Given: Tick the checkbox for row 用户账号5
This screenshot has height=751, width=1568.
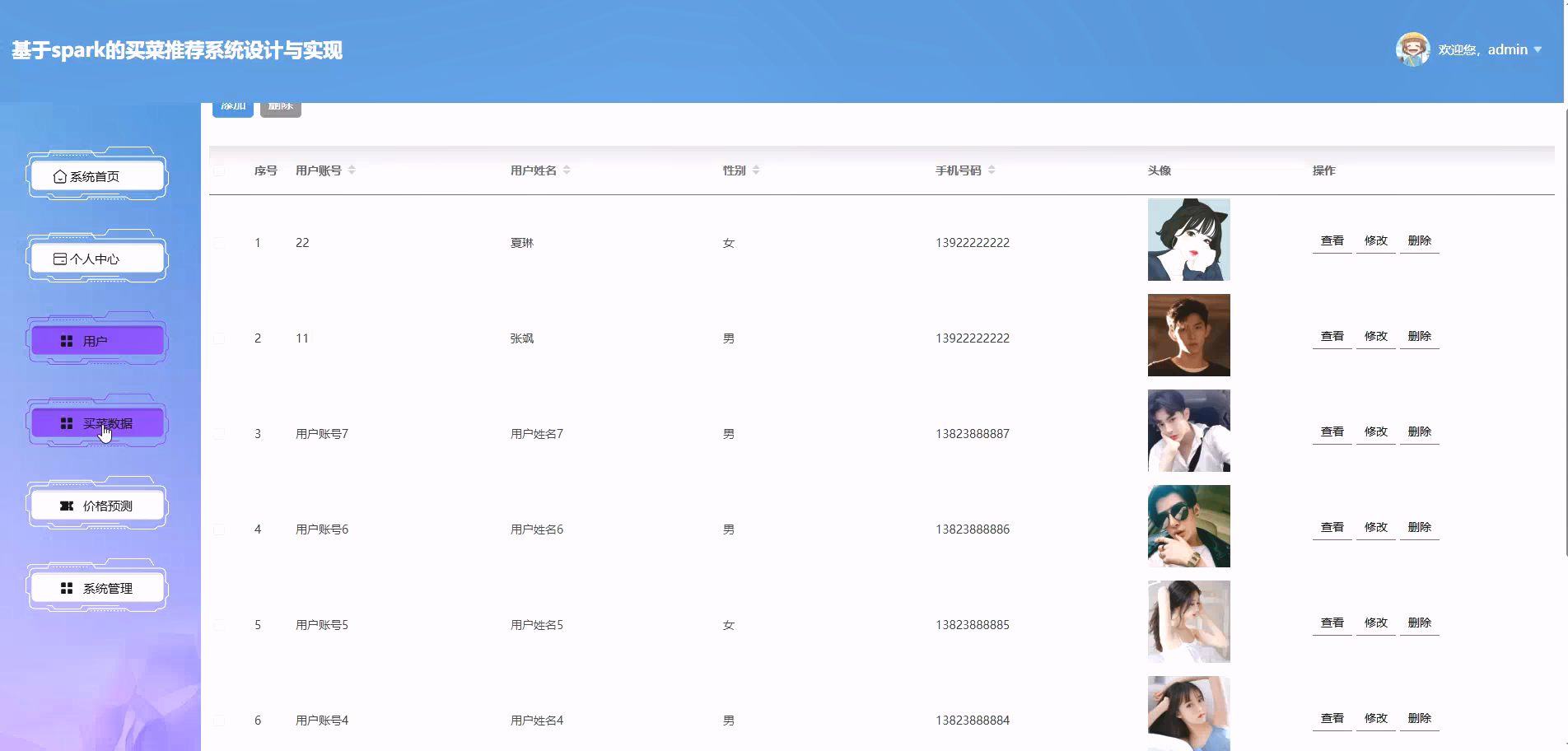Looking at the screenshot, I should 219,625.
